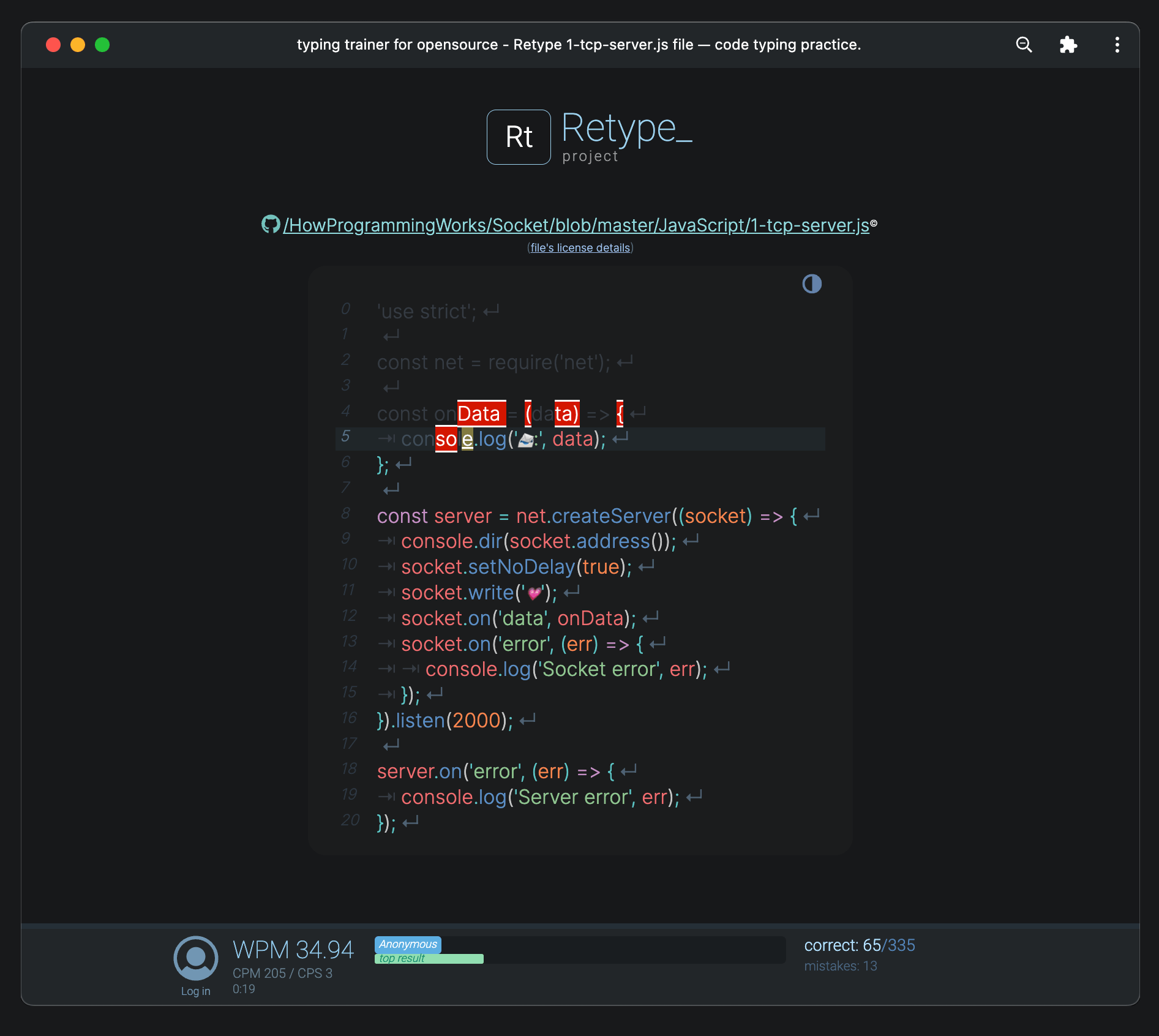Screen dimensions: 1159x1036
Task: Click the zoom-out magnifier icon in the toolbar
Action: [1024, 45]
